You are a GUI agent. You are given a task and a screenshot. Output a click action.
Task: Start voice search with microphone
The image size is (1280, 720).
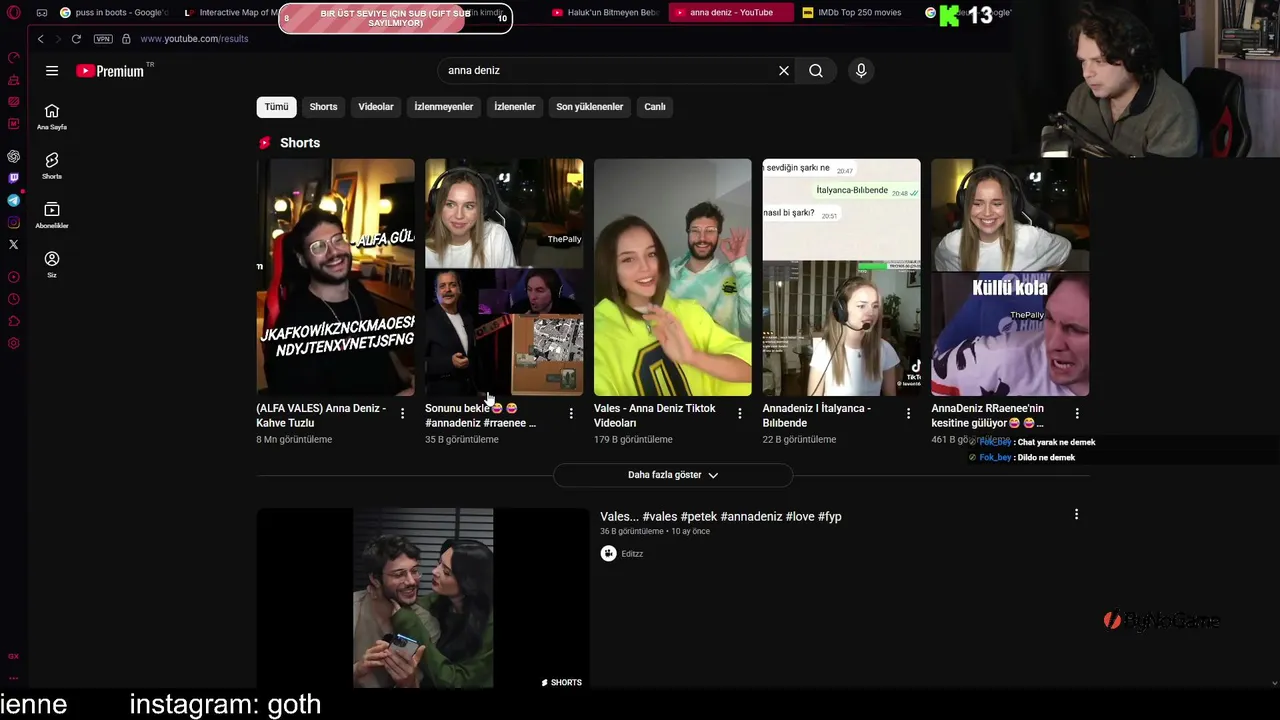coord(861,71)
